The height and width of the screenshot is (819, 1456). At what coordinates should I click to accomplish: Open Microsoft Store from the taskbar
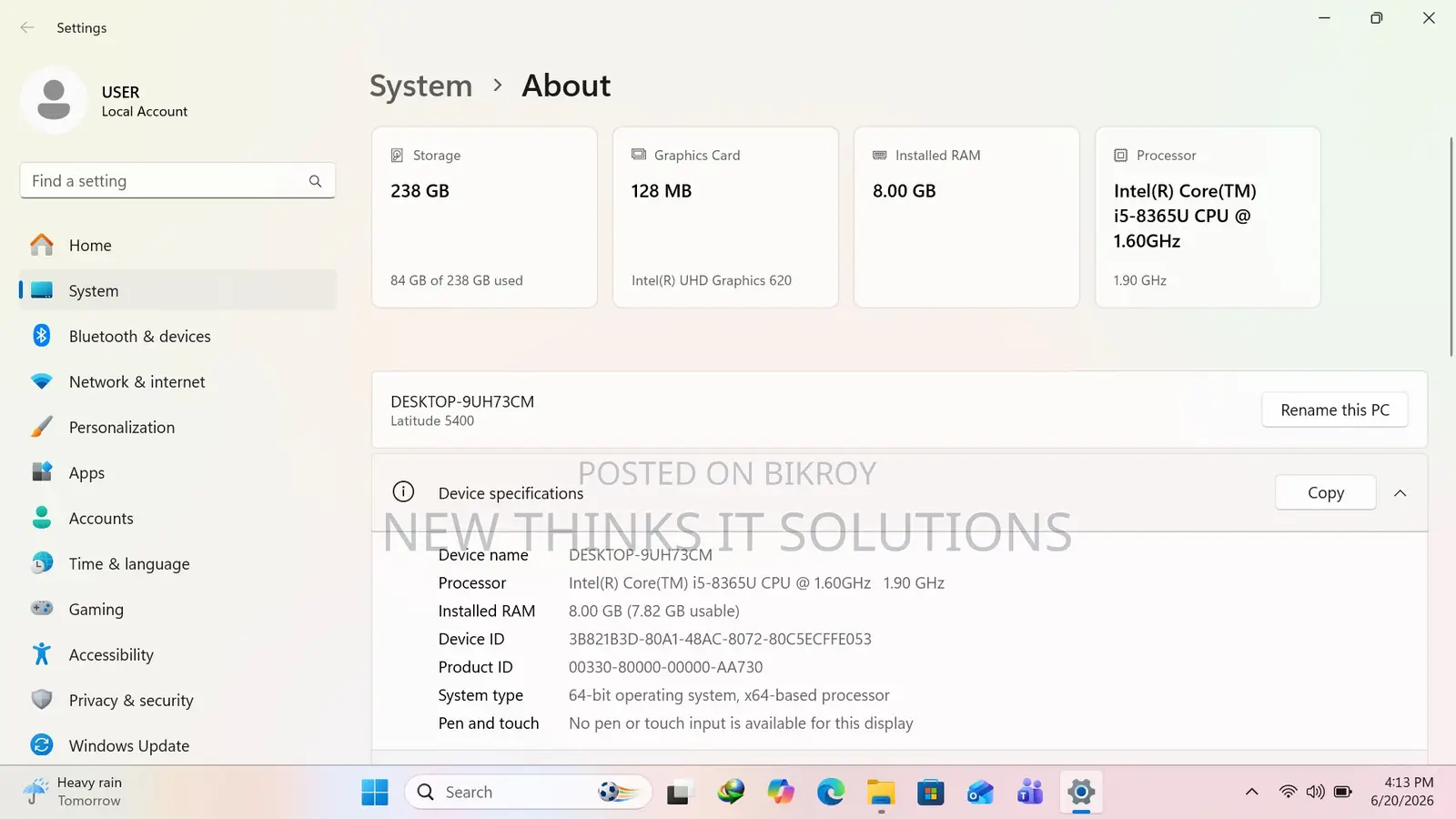coord(930,793)
